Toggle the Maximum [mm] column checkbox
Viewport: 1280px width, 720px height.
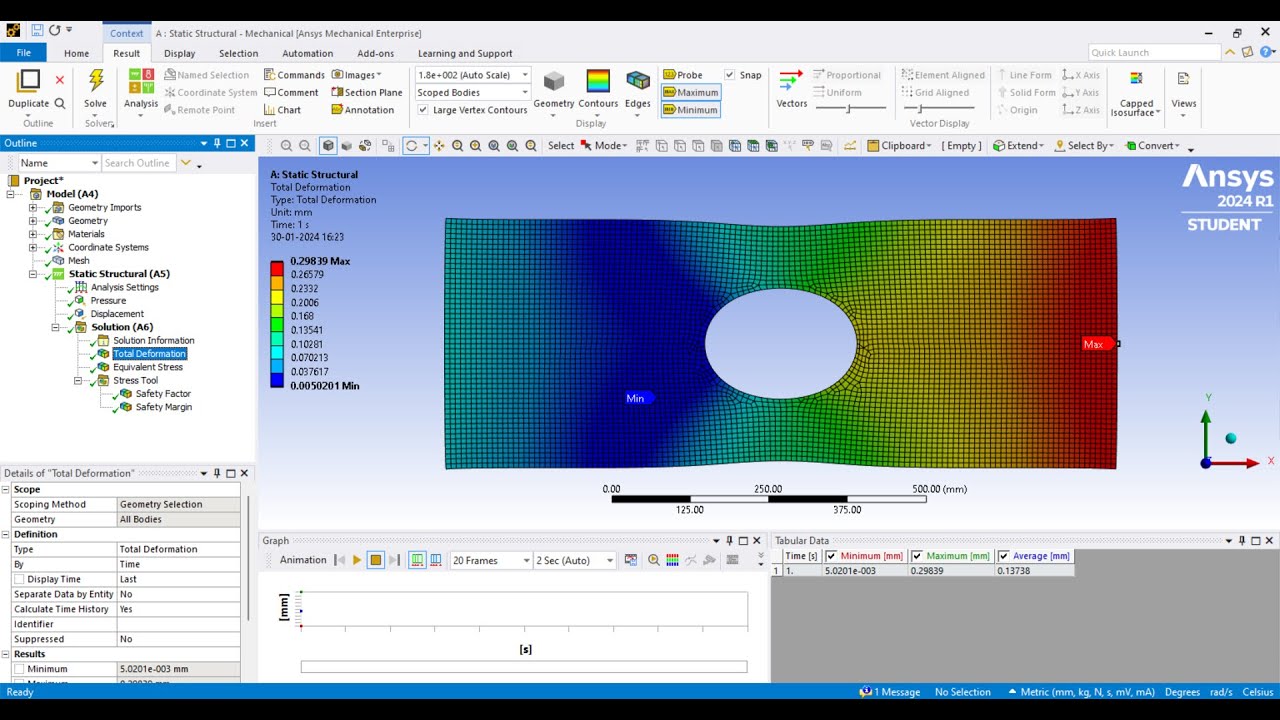tap(917, 556)
